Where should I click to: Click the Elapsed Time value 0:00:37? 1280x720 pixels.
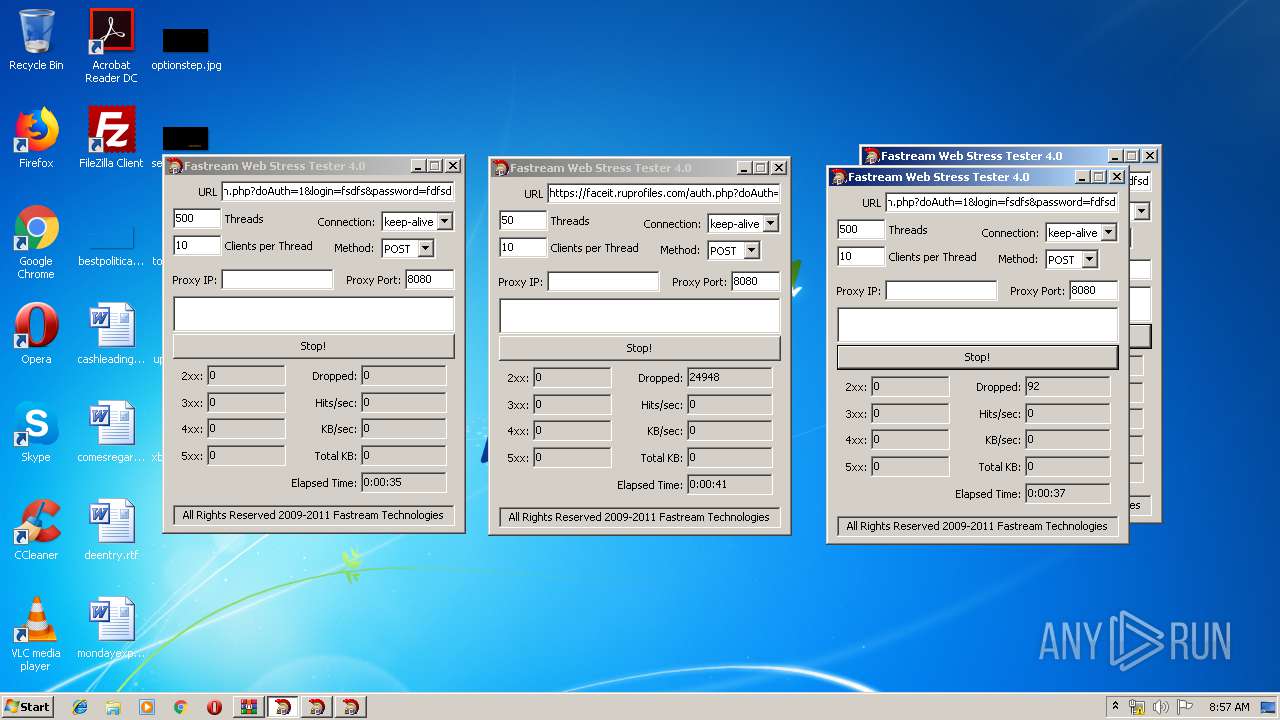[1067, 494]
